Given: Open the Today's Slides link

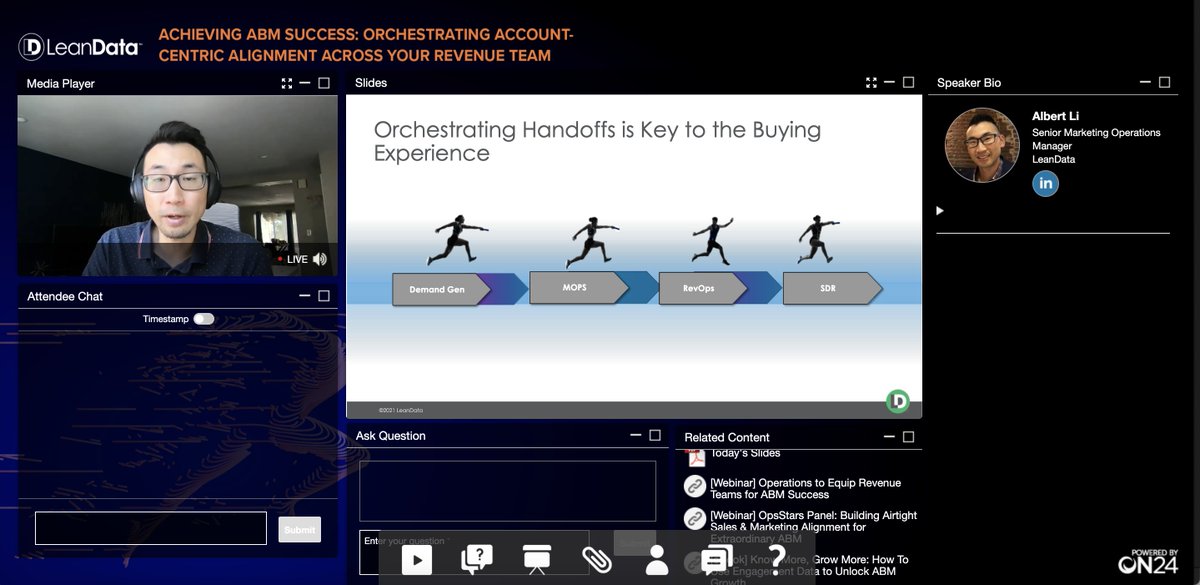Looking at the screenshot, I should [746, 454].
